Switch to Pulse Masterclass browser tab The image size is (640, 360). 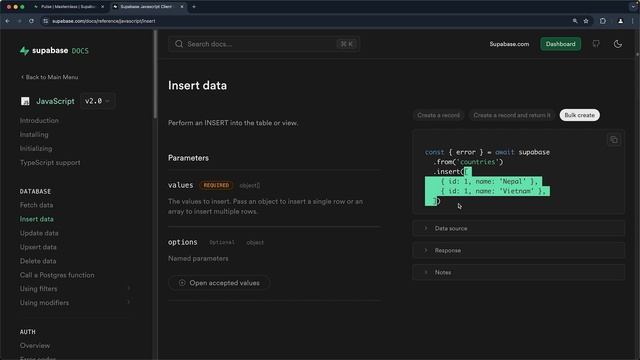[x=68, y=7]
